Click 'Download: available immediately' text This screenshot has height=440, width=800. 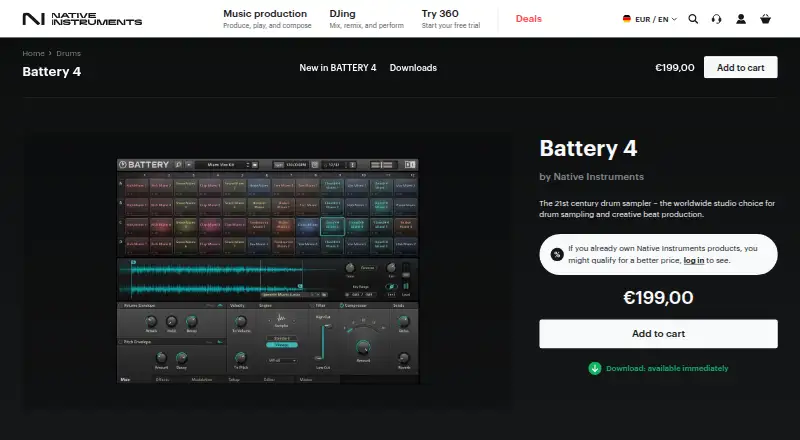667,368
